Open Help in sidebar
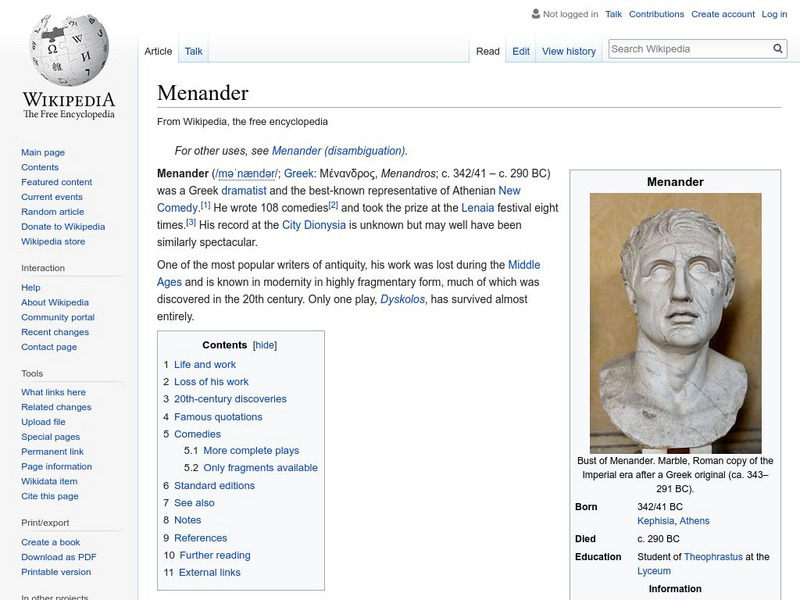800x600 pixels. [x=31, y=288]
